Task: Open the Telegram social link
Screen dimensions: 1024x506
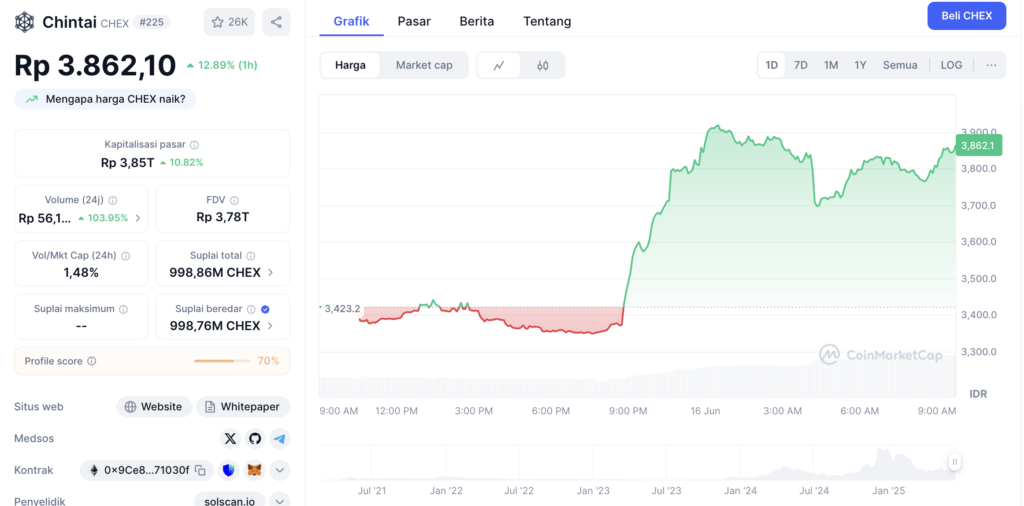Action: click(280, 439)
